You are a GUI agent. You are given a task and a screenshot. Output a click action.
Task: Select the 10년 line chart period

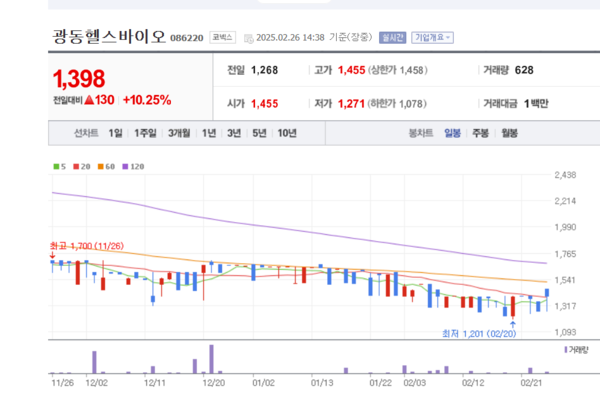point(287,133)
